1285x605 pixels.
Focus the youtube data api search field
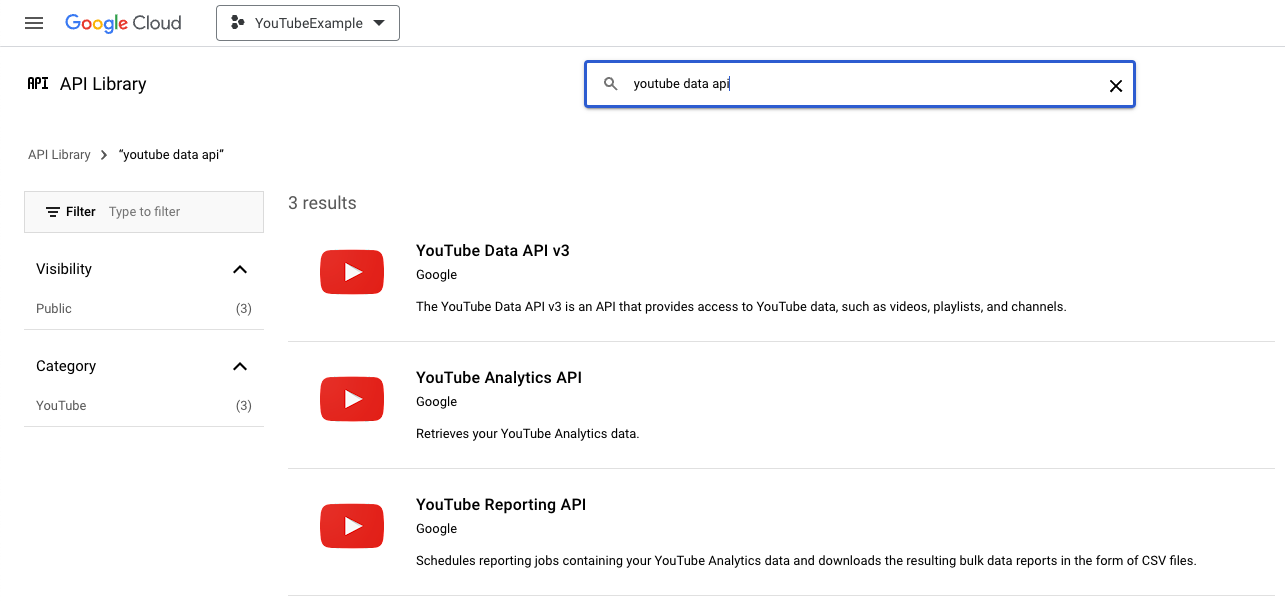coord(860,85)
